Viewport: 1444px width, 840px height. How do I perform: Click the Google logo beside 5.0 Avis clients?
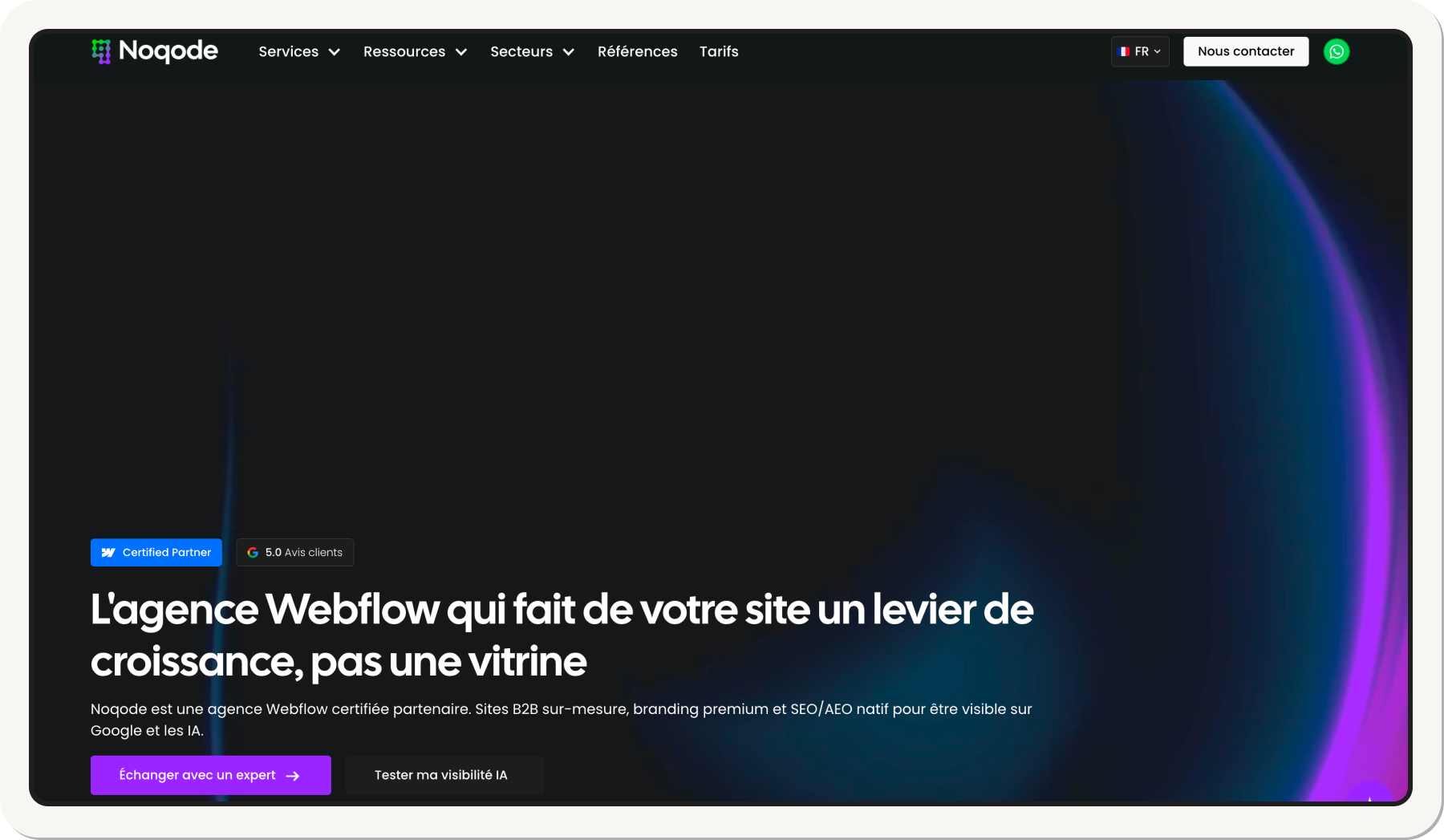pos(253,553)
